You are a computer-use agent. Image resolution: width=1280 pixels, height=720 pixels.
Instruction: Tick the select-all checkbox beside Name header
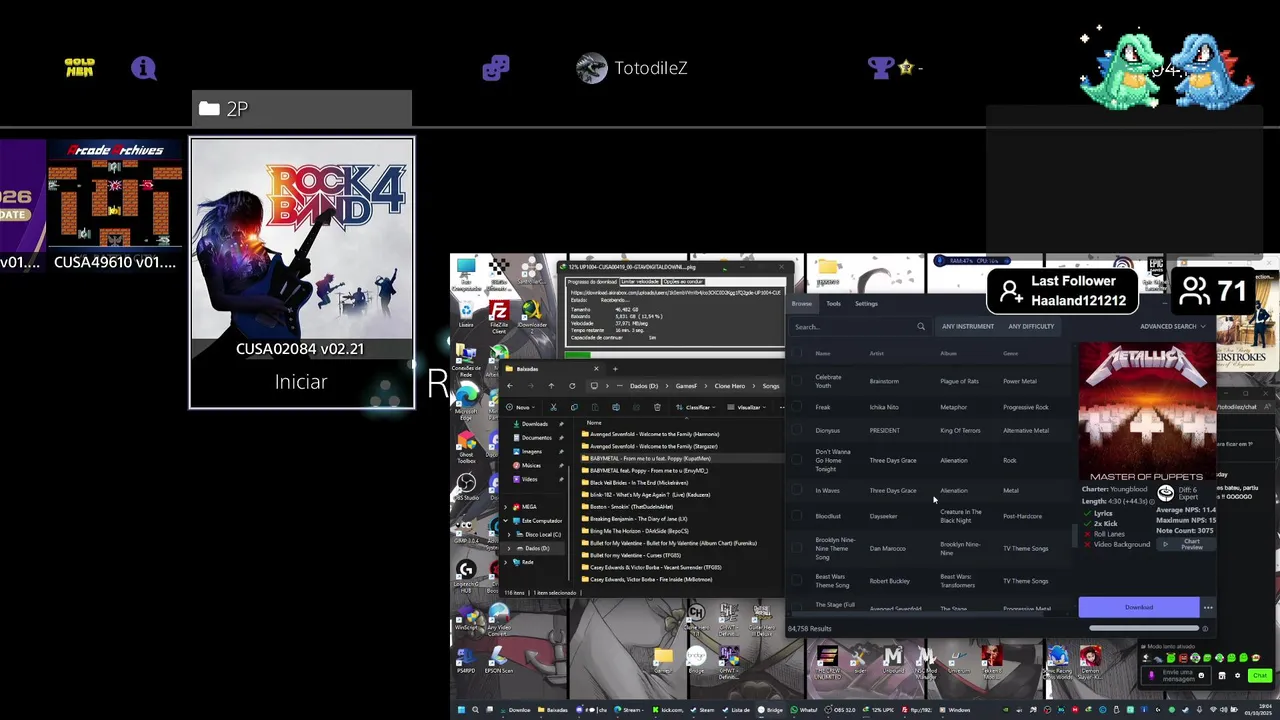coord(797,353)
